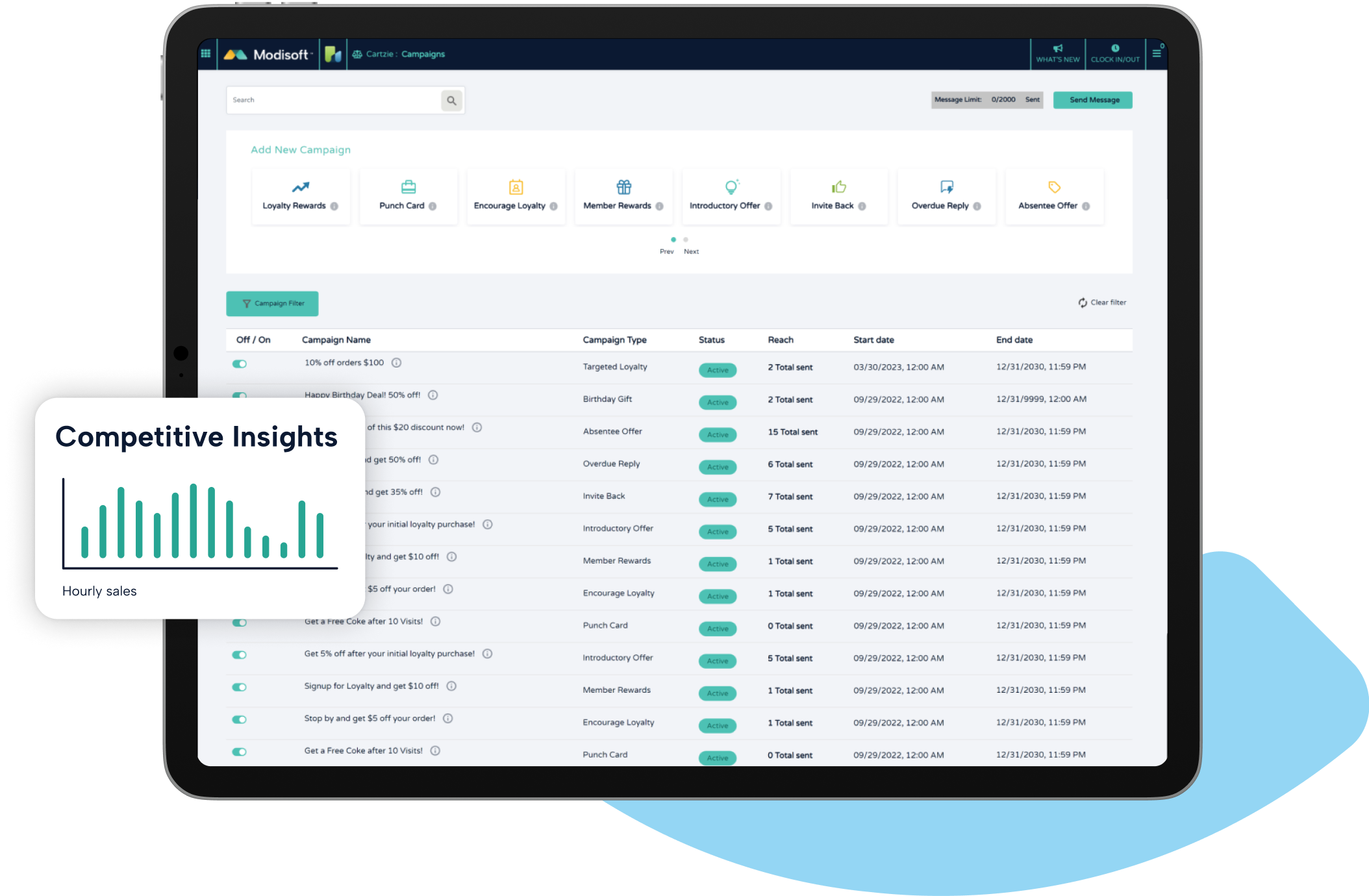Image resolution: width=1369 pixels, height=896 pixels.
Task: Click the Absentee Offer campaign card
Action: coord(1053,196)
